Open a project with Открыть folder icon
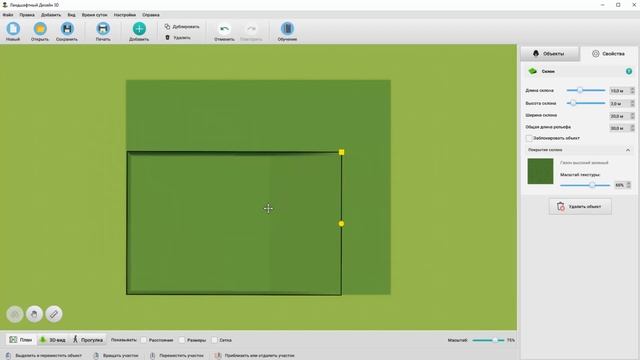Image resolution: width=640 pixels, height=360 pixels. [40, 29]
